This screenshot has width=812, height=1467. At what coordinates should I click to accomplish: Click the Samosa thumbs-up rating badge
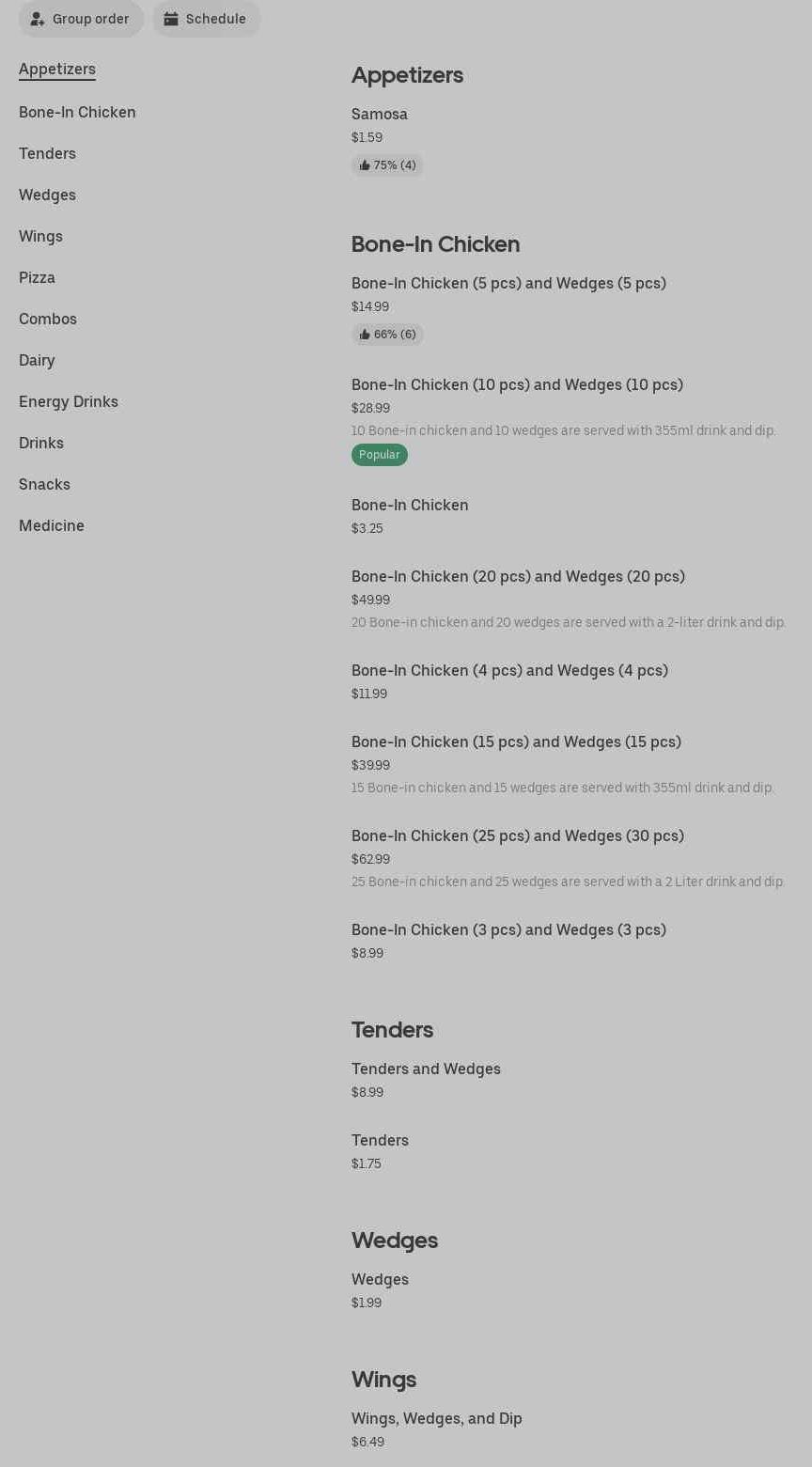pyautogui.click(x=387, y=165)
